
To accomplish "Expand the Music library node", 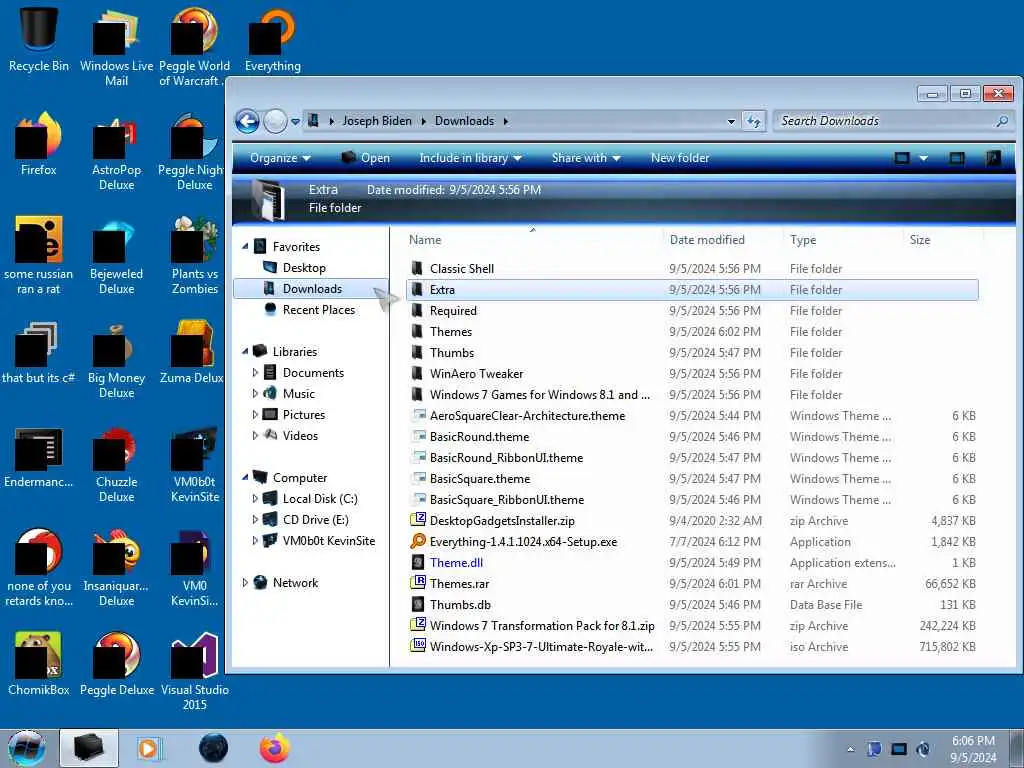I will click(x=255, y=394).
